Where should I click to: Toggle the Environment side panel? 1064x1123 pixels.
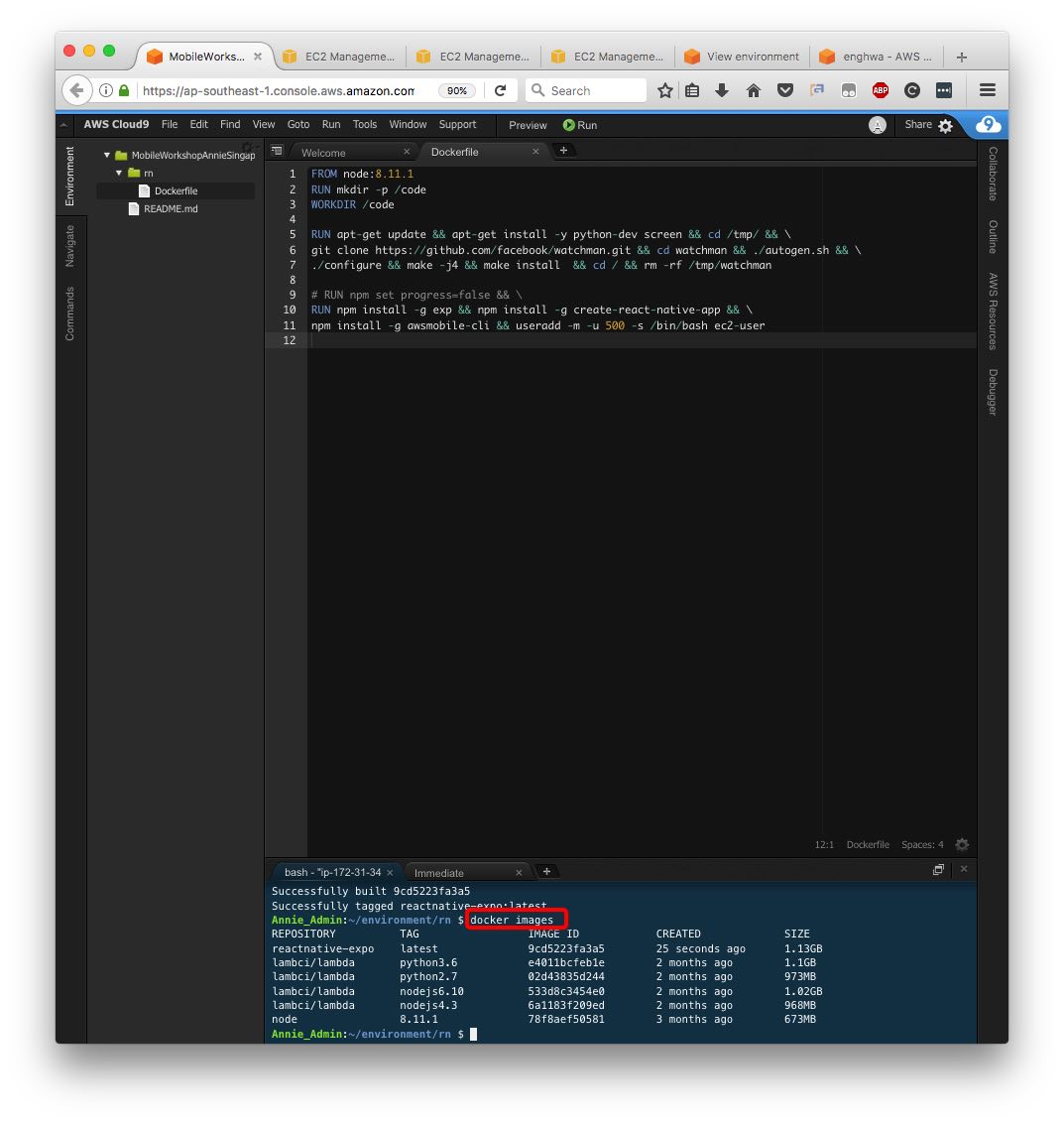69,177
